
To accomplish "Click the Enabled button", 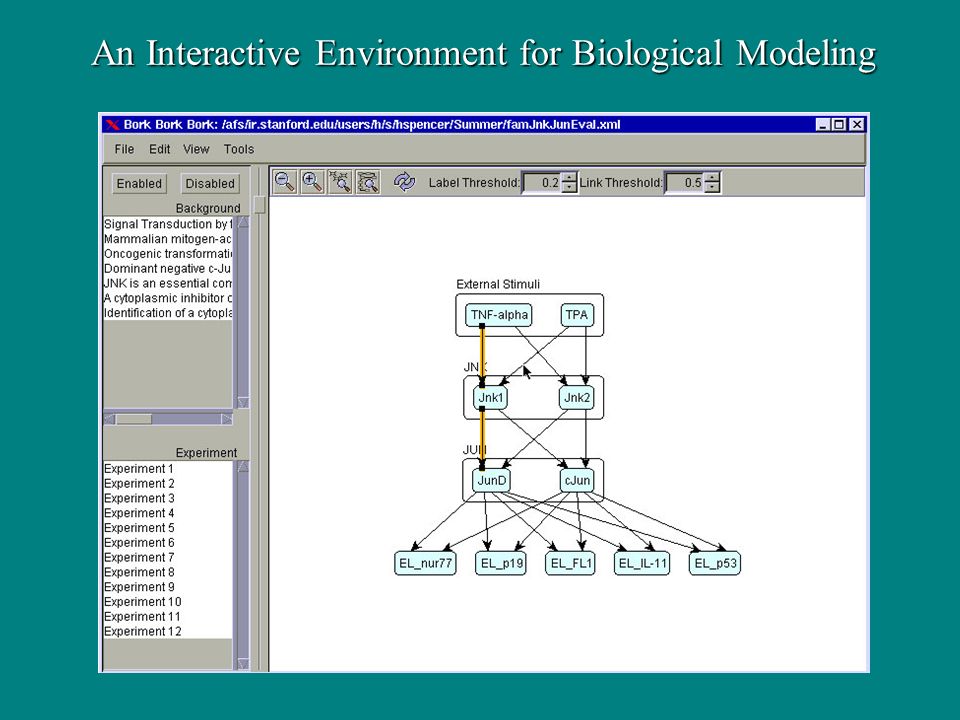I will 139,184.
